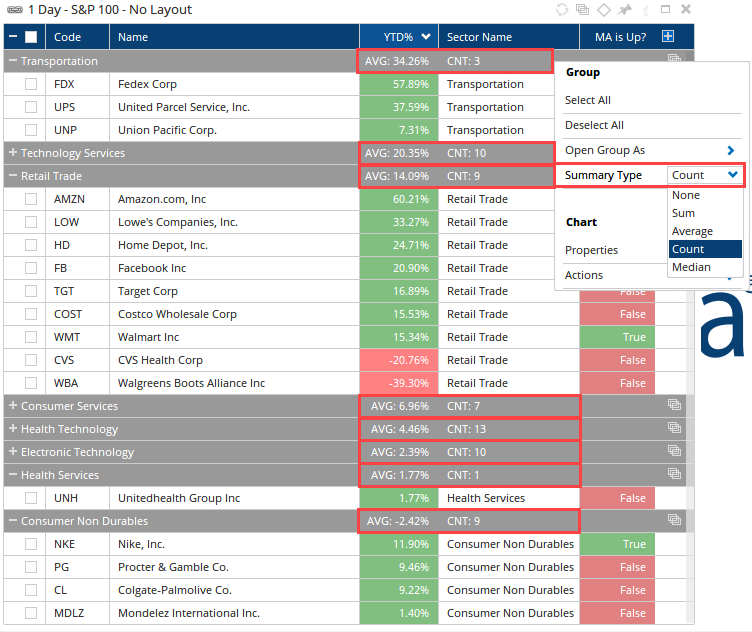Sort by the Code column header
Screen dimensions: 752x632
point(78,37)
